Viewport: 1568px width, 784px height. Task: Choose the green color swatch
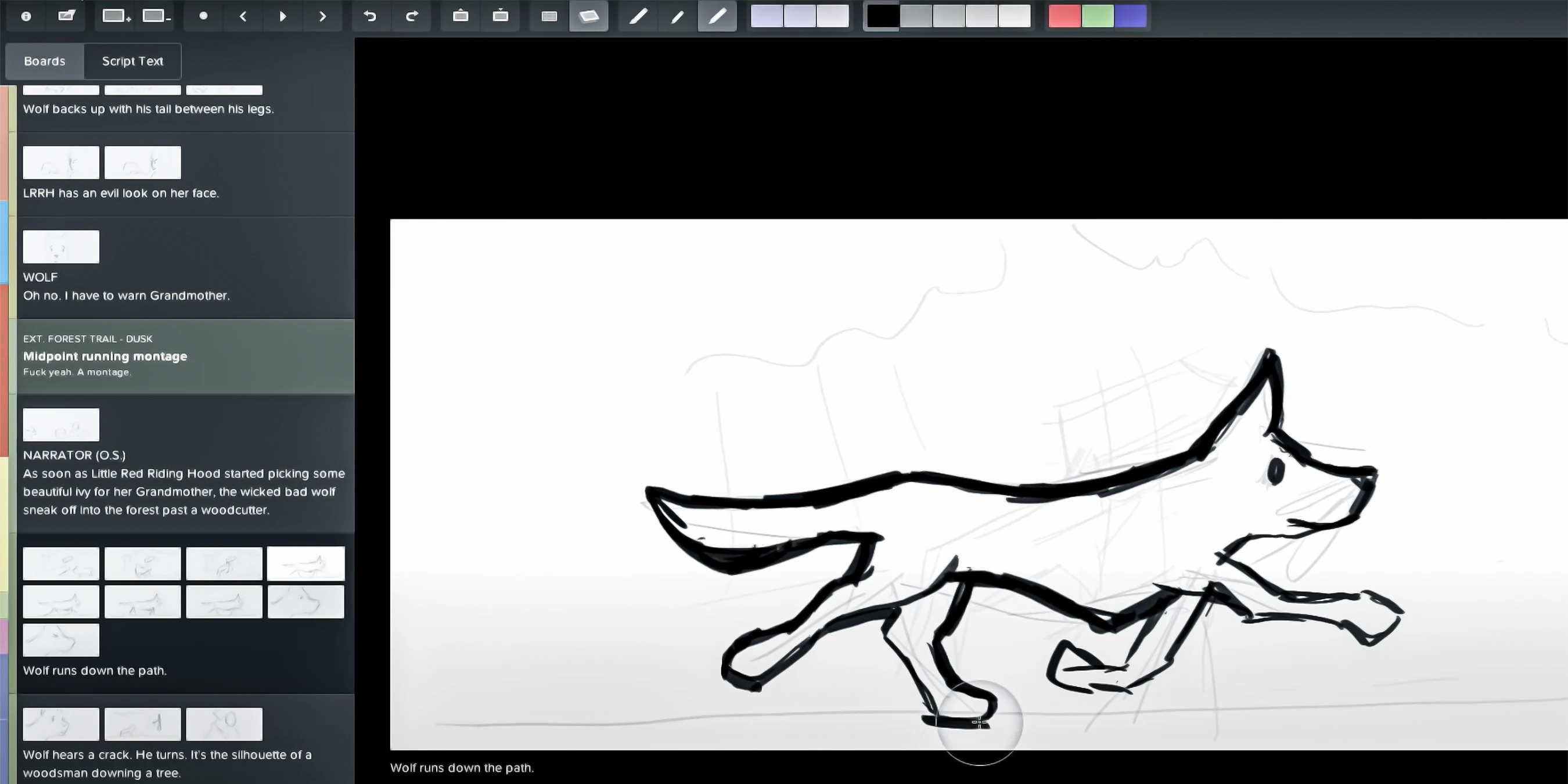pyautogui.click(x=1098, y=16)
